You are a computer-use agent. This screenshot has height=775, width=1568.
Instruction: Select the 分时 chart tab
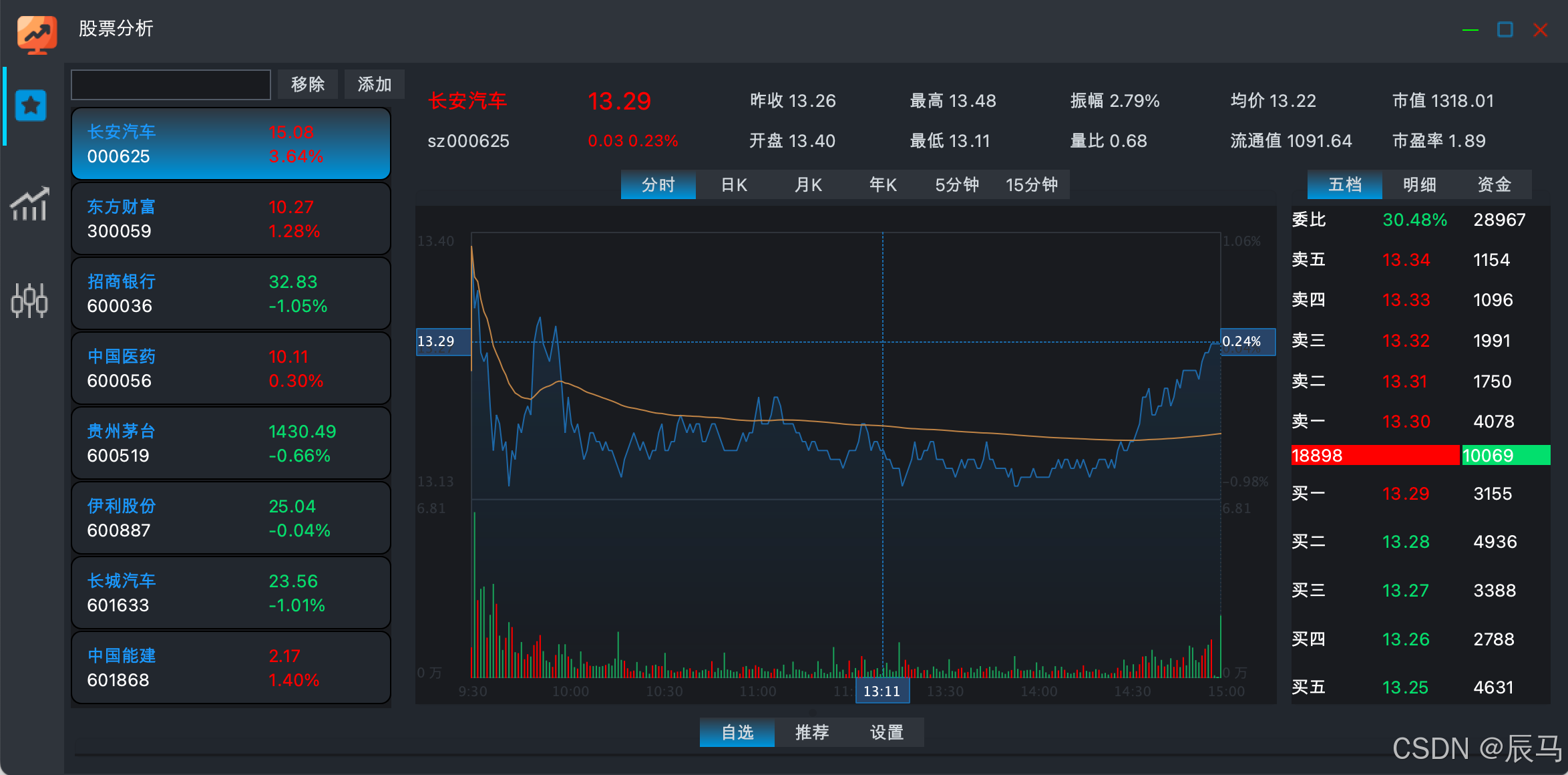[x=658, y=185]
